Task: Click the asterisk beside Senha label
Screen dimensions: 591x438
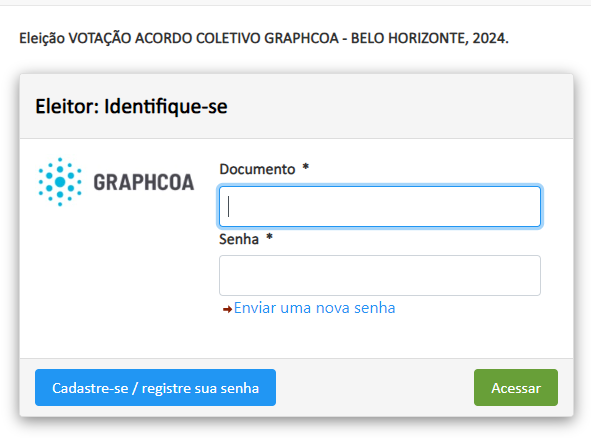Action: [x=269, y=237]
